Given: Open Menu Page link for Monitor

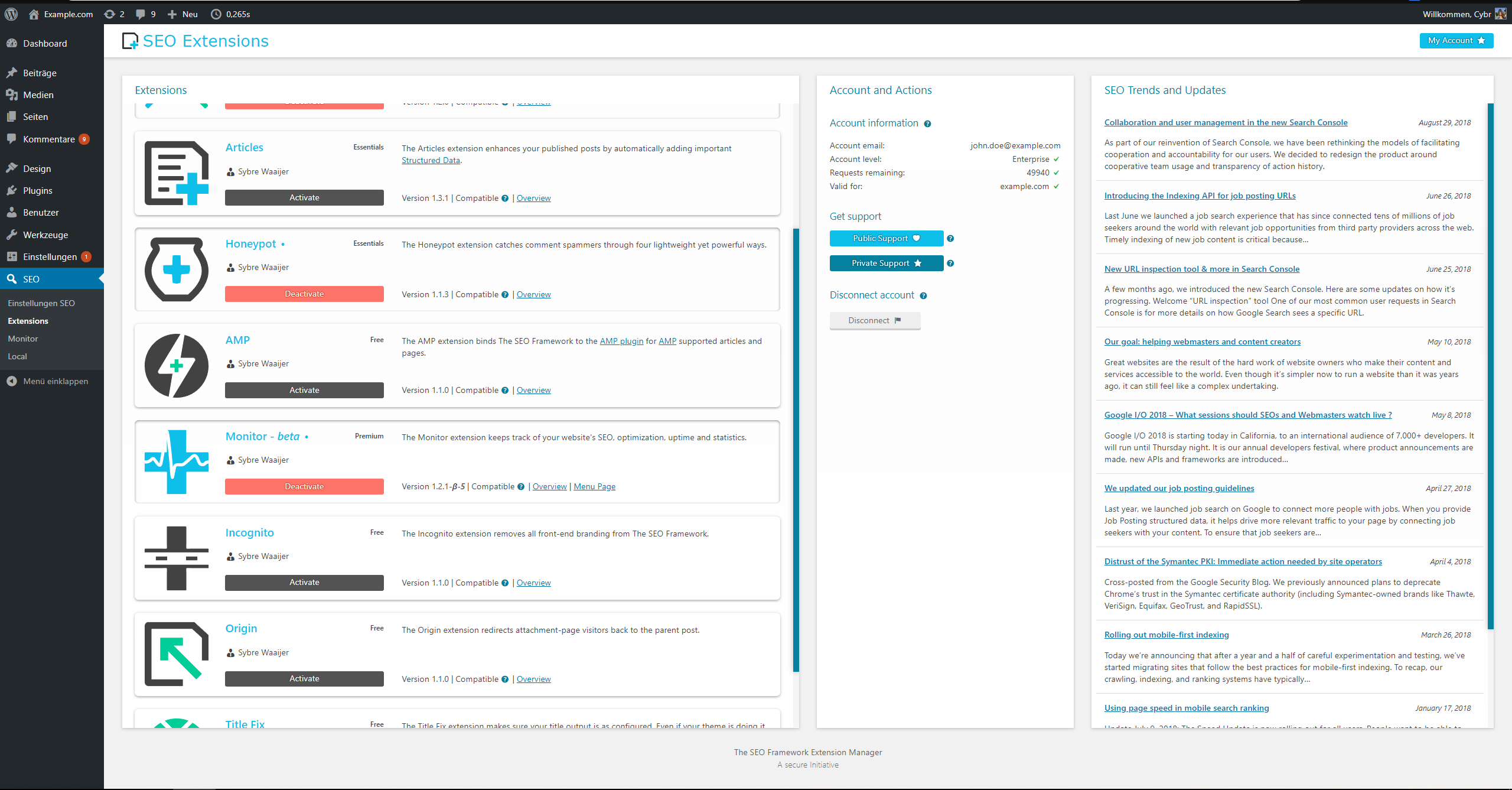Looking at the screenshot, I should (x=594, y=486).
